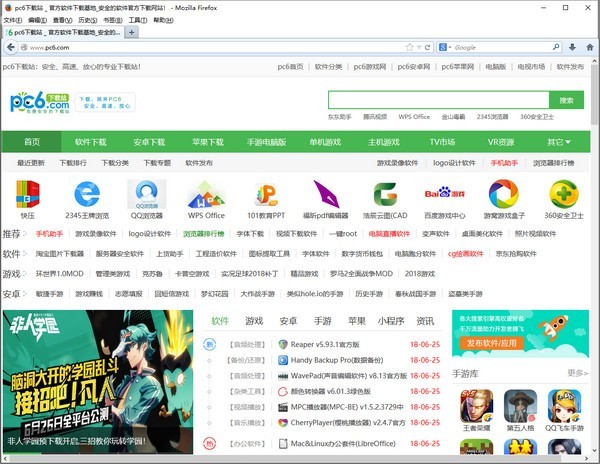This screenshot has height=464, width=600.
Task: Open WavePad v8.13 software entry
Action: pyautogui.click(x=349, y=376)
